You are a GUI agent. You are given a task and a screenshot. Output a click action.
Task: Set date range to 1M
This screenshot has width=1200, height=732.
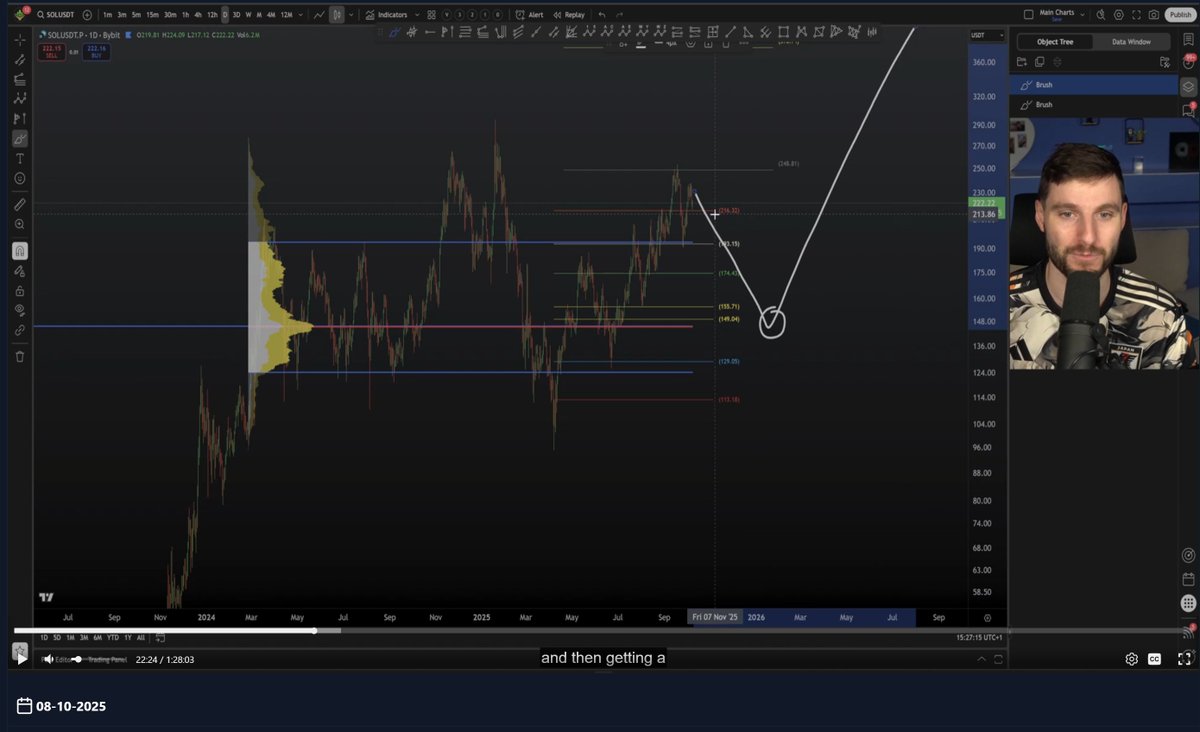point(70,637)
